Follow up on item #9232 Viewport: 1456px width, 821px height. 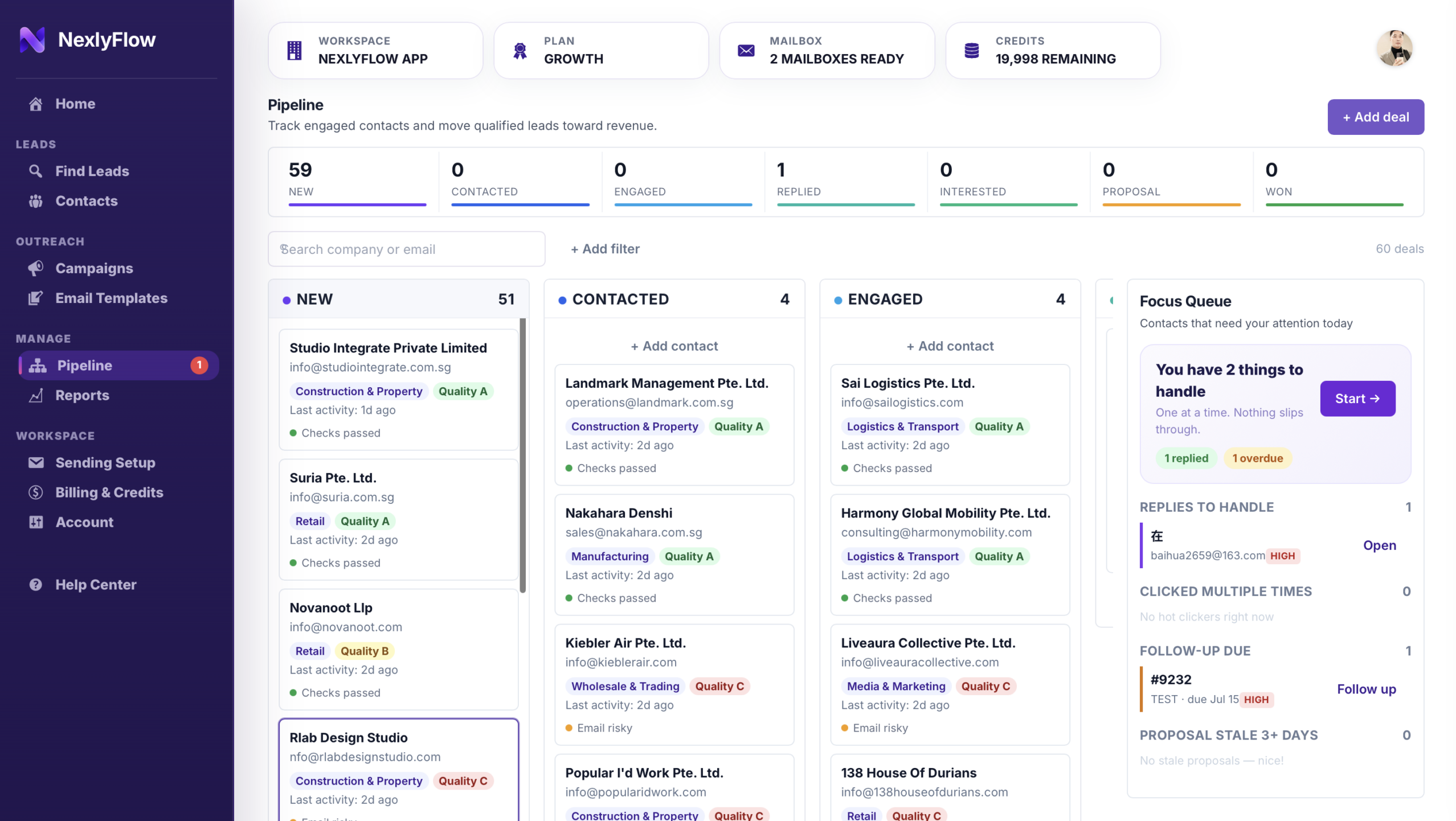1366,689
